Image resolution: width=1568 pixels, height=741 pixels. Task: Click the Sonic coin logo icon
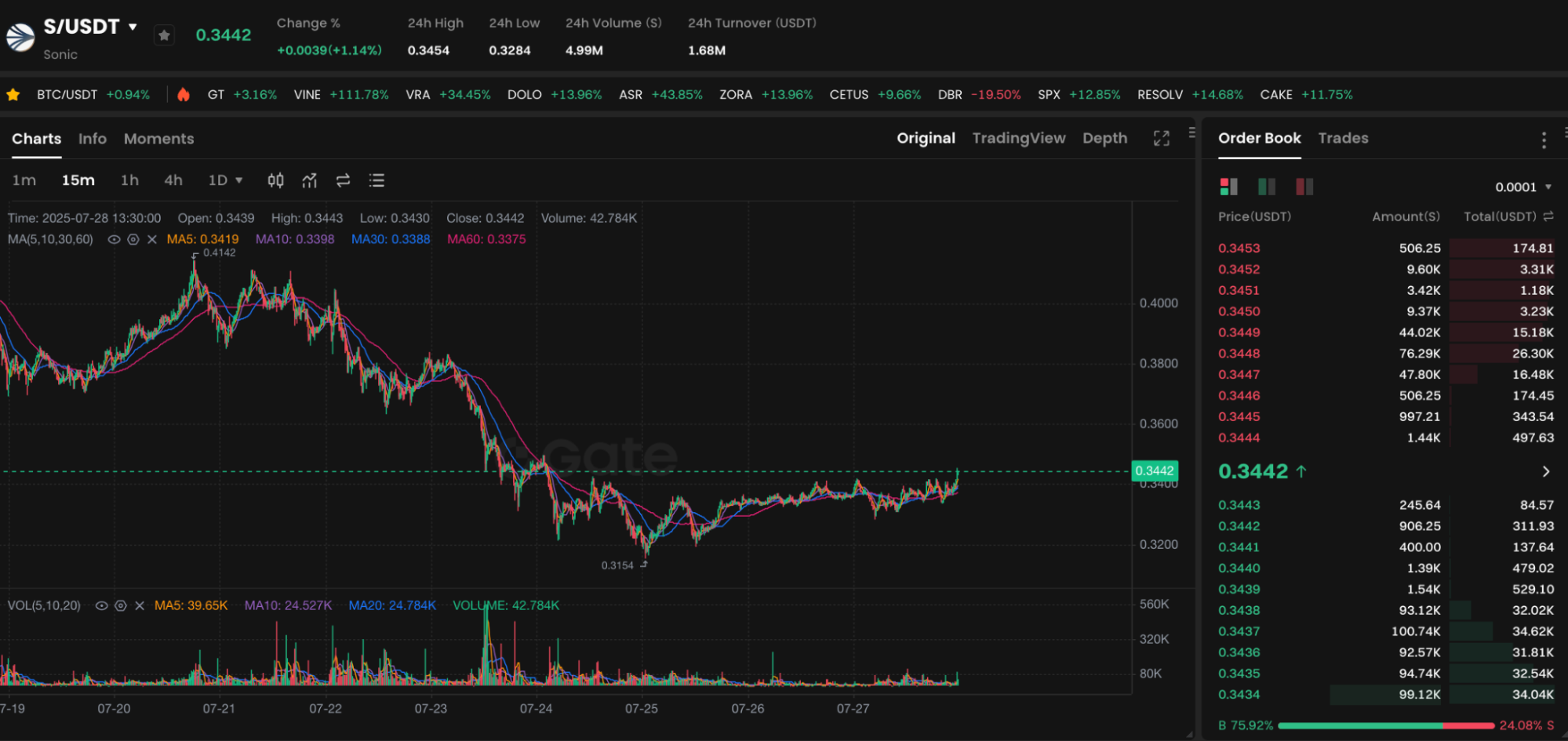click(x=20, y=36)
